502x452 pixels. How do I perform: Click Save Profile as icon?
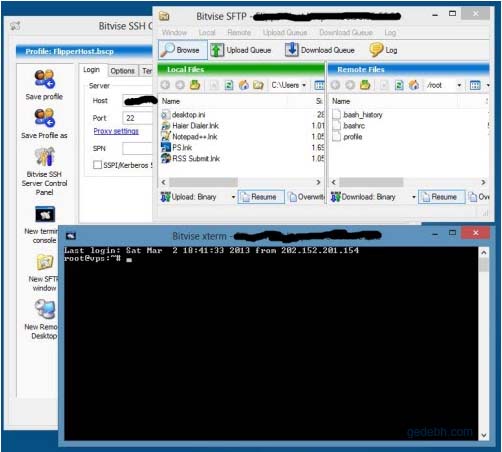pos(44,118)
